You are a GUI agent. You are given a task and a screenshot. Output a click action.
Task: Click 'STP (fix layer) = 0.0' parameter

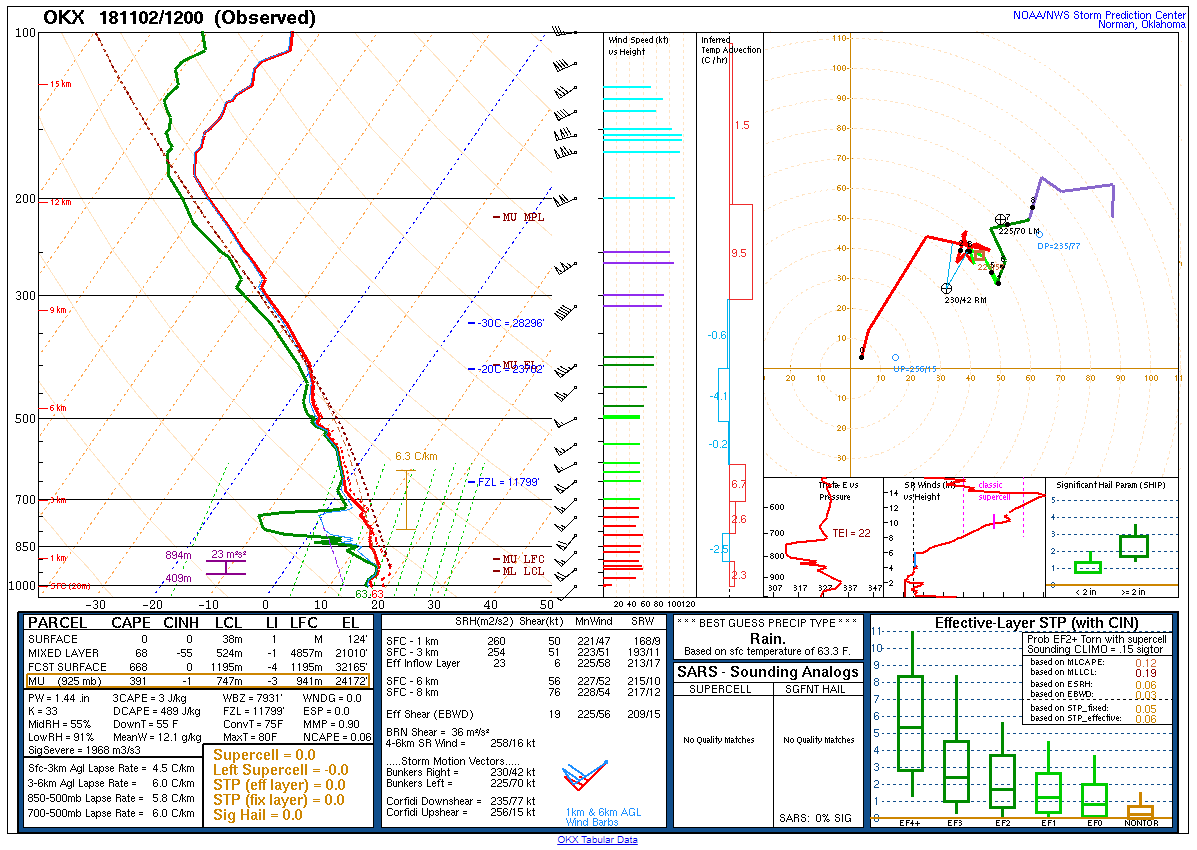[x=278, y=800]
